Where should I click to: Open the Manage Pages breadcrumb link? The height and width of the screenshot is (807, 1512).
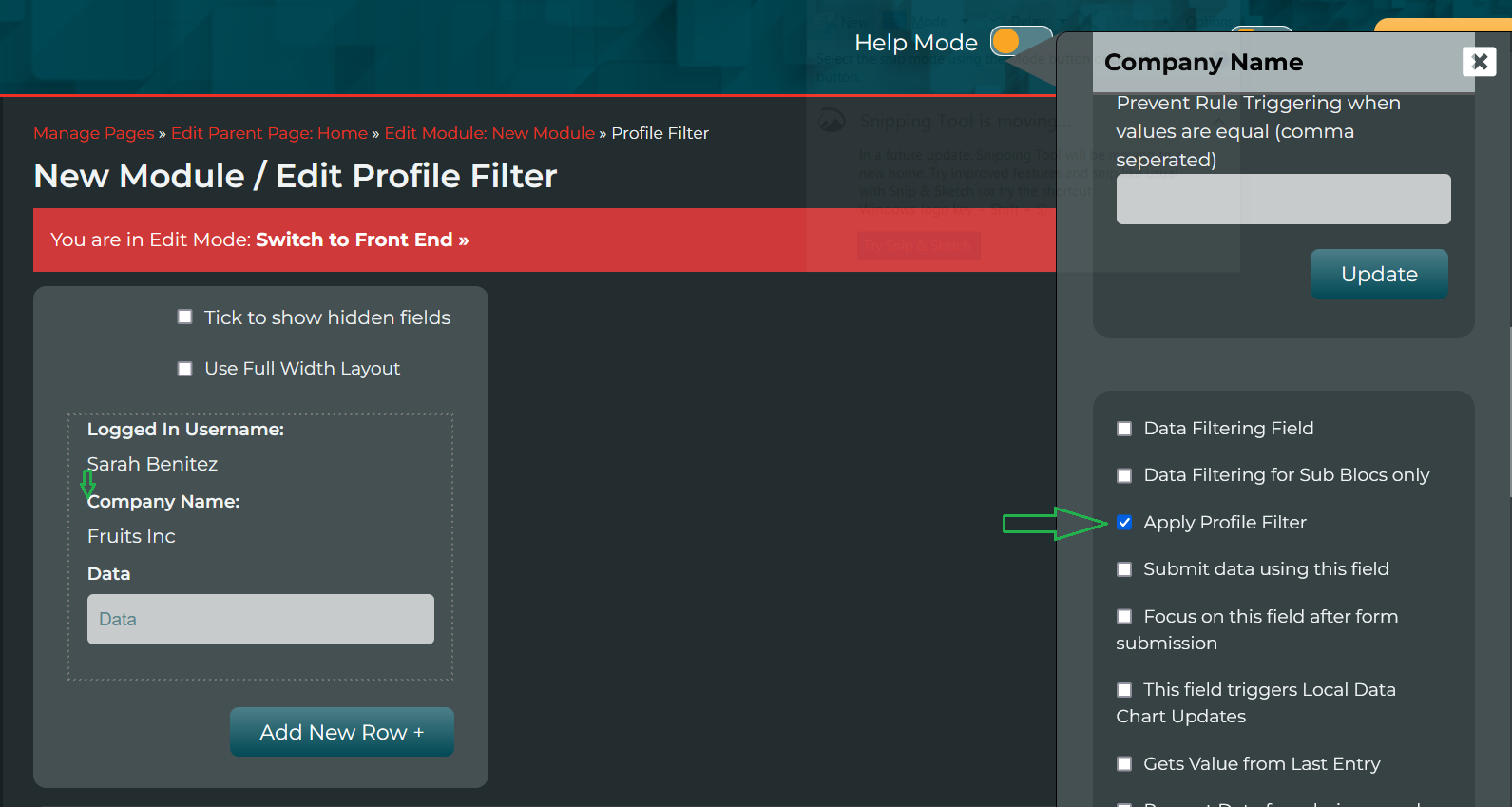pos(94,133)
